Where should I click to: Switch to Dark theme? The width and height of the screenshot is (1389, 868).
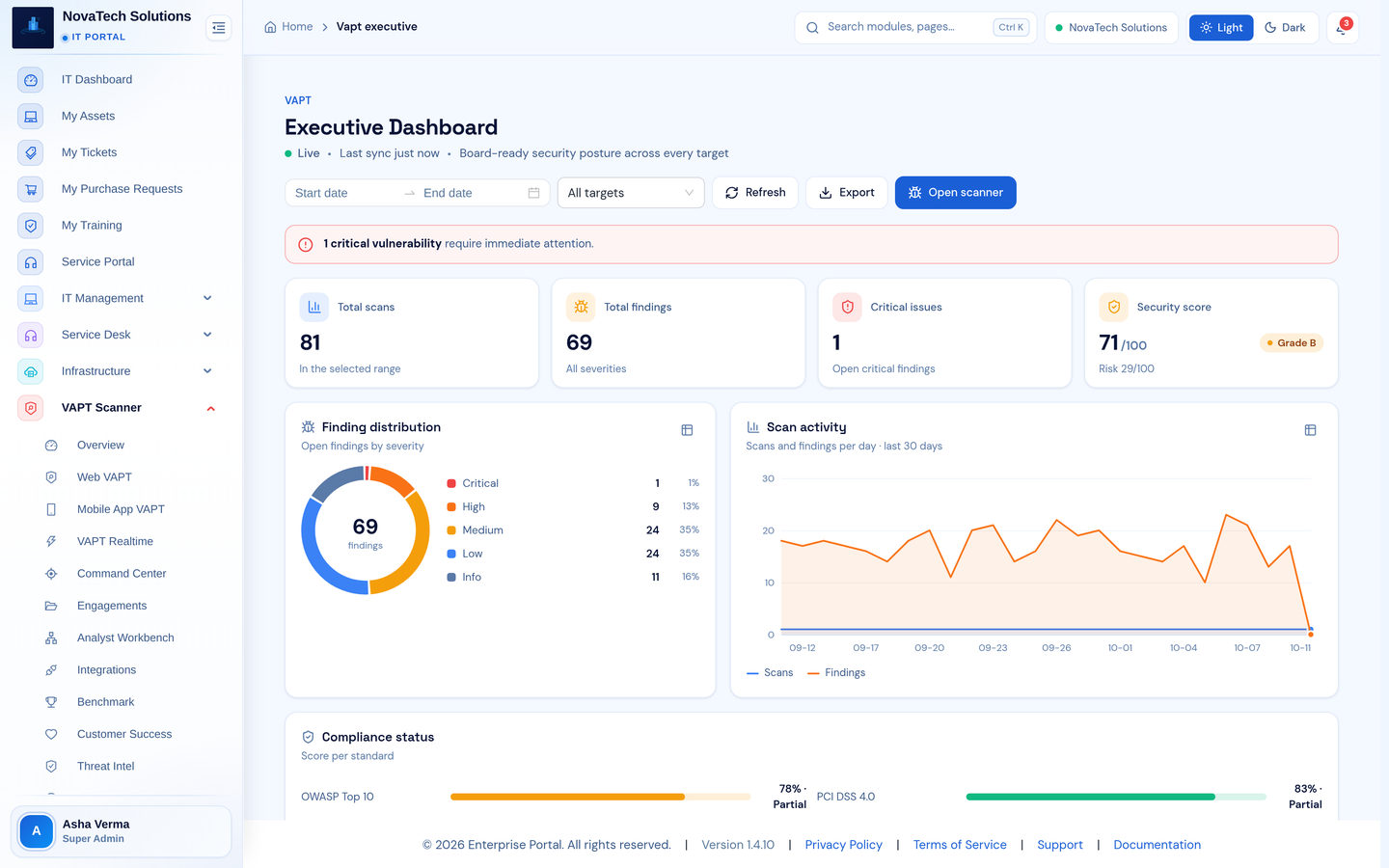coord(1285,28)
